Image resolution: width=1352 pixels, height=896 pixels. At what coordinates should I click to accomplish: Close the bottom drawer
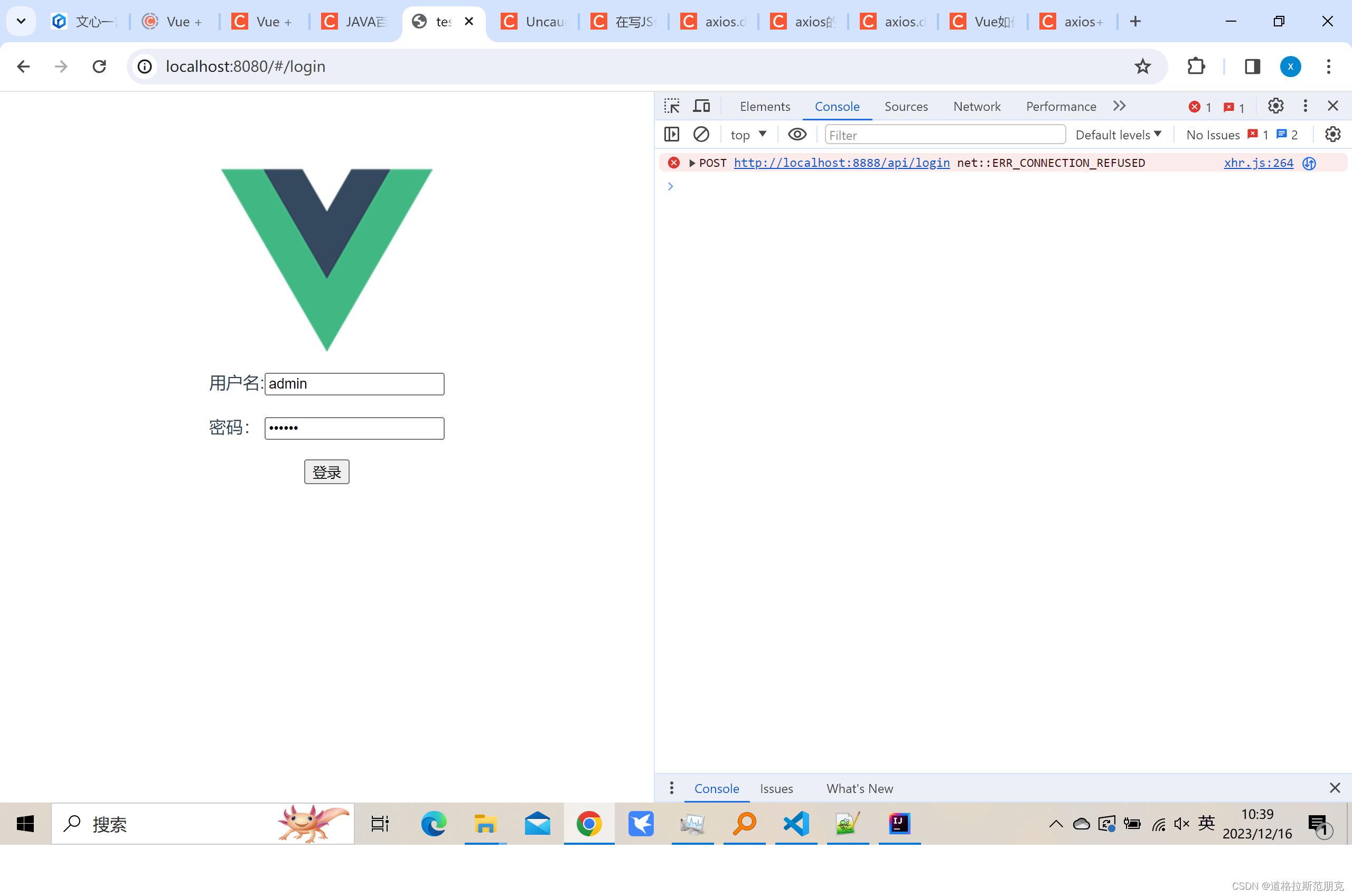point(1334,788)
